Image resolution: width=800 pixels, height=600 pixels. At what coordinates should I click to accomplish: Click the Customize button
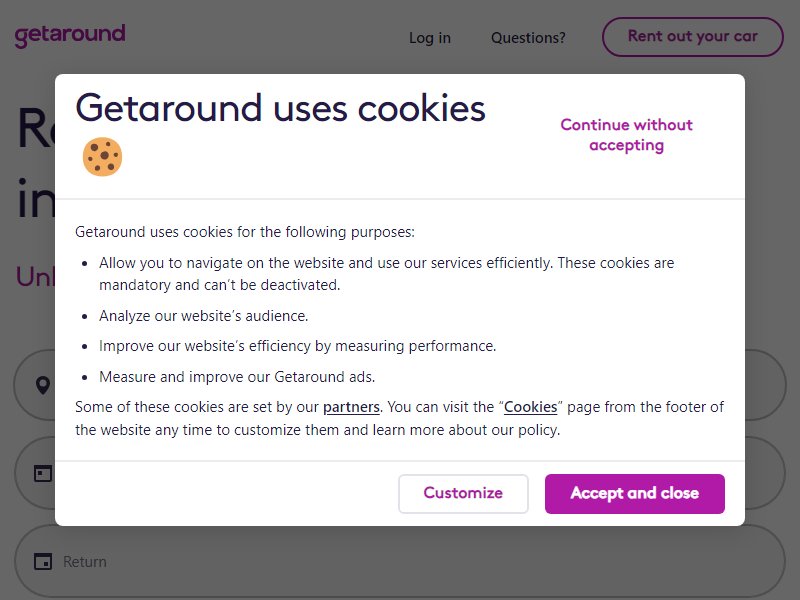point(463,493)
